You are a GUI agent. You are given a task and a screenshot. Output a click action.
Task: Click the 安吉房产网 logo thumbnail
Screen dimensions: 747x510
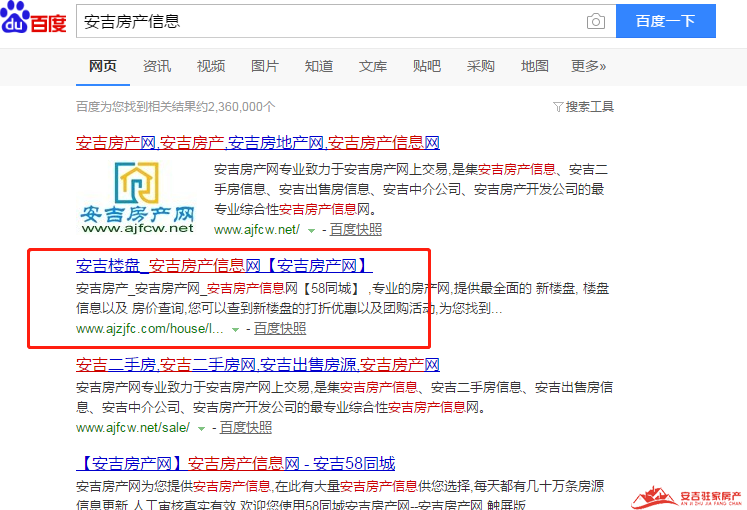tap(138, 197)
